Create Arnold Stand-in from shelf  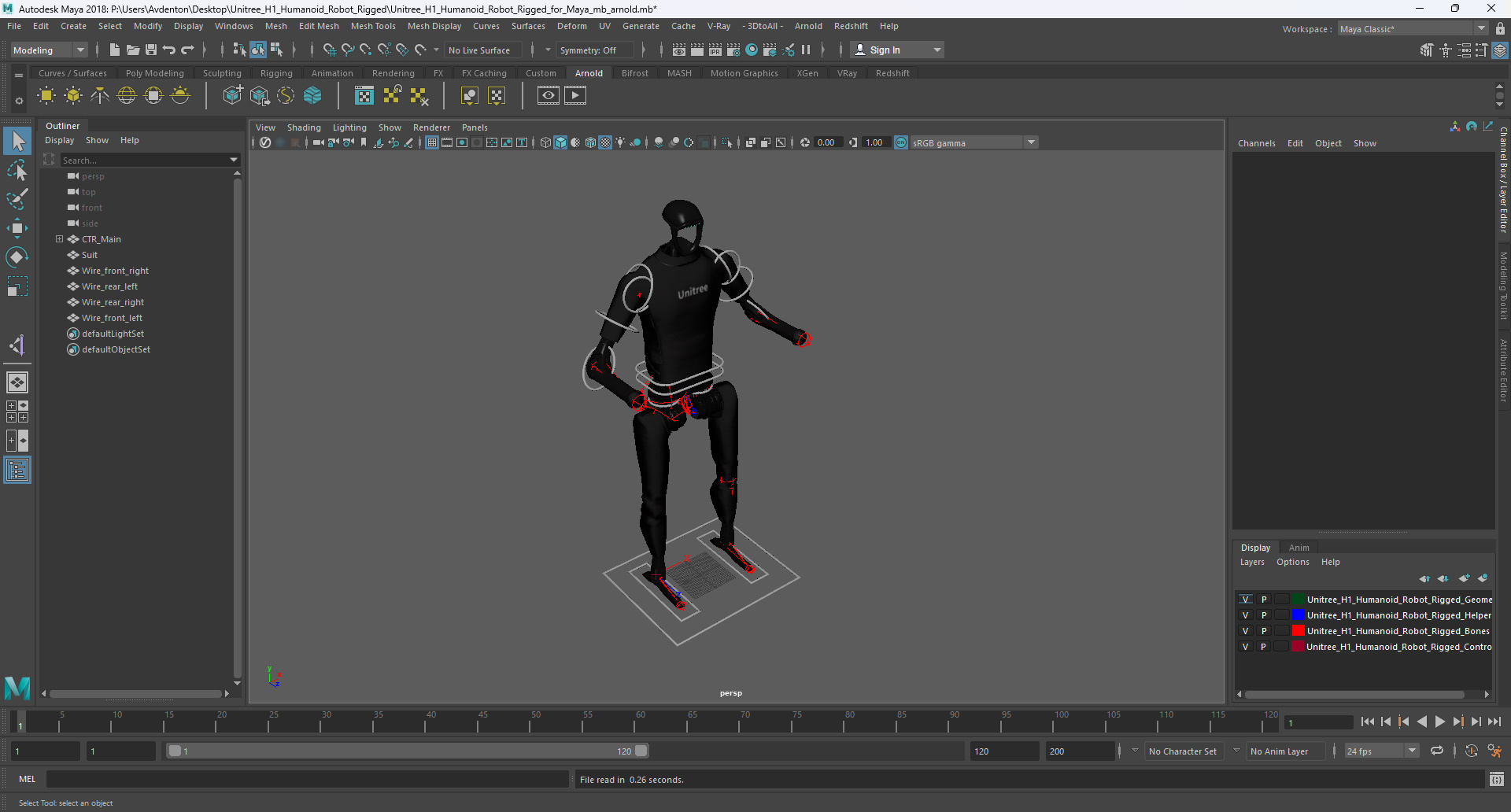[232, 96]
